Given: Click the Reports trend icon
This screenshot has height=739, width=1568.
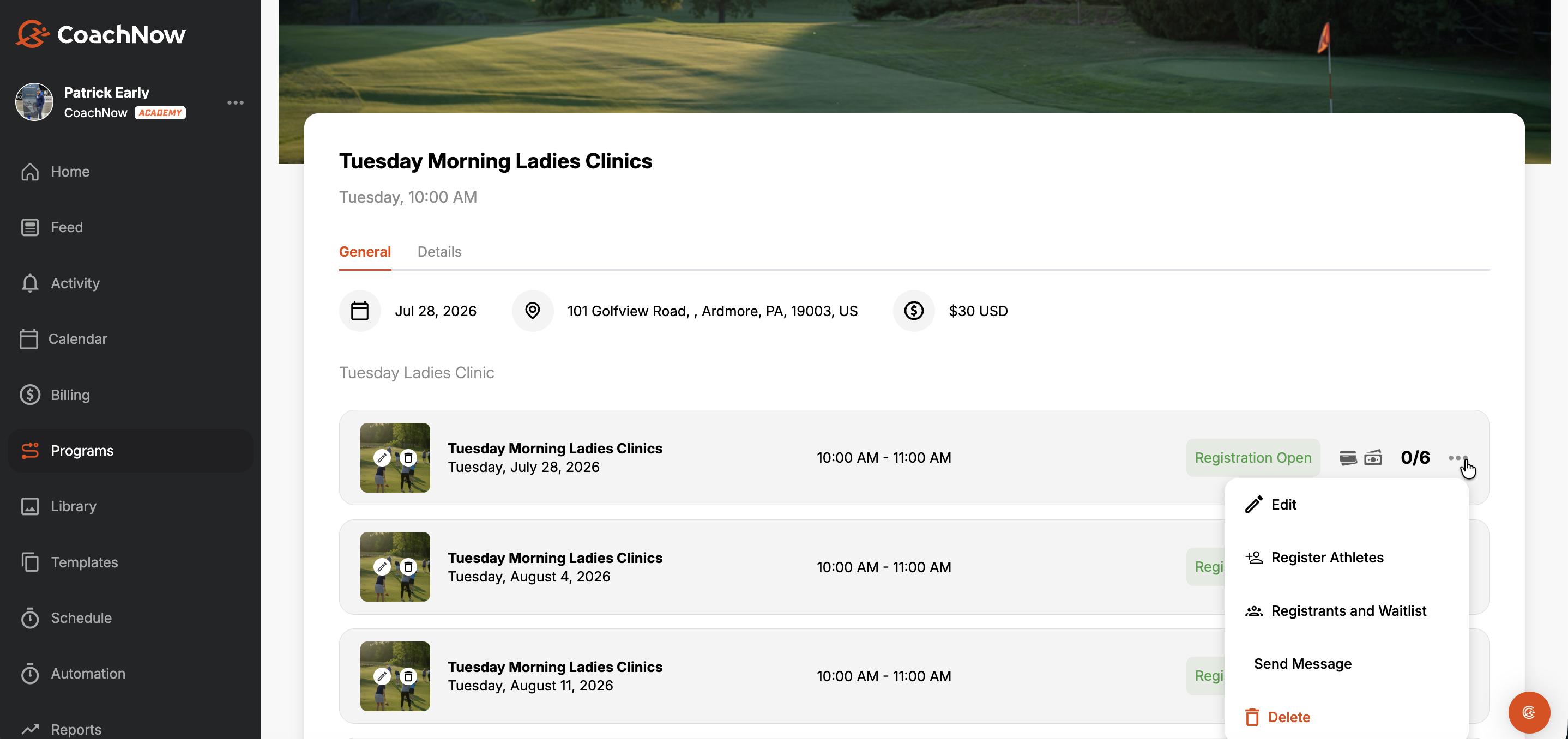Looking at the screenshot, I should coord(30,729).
